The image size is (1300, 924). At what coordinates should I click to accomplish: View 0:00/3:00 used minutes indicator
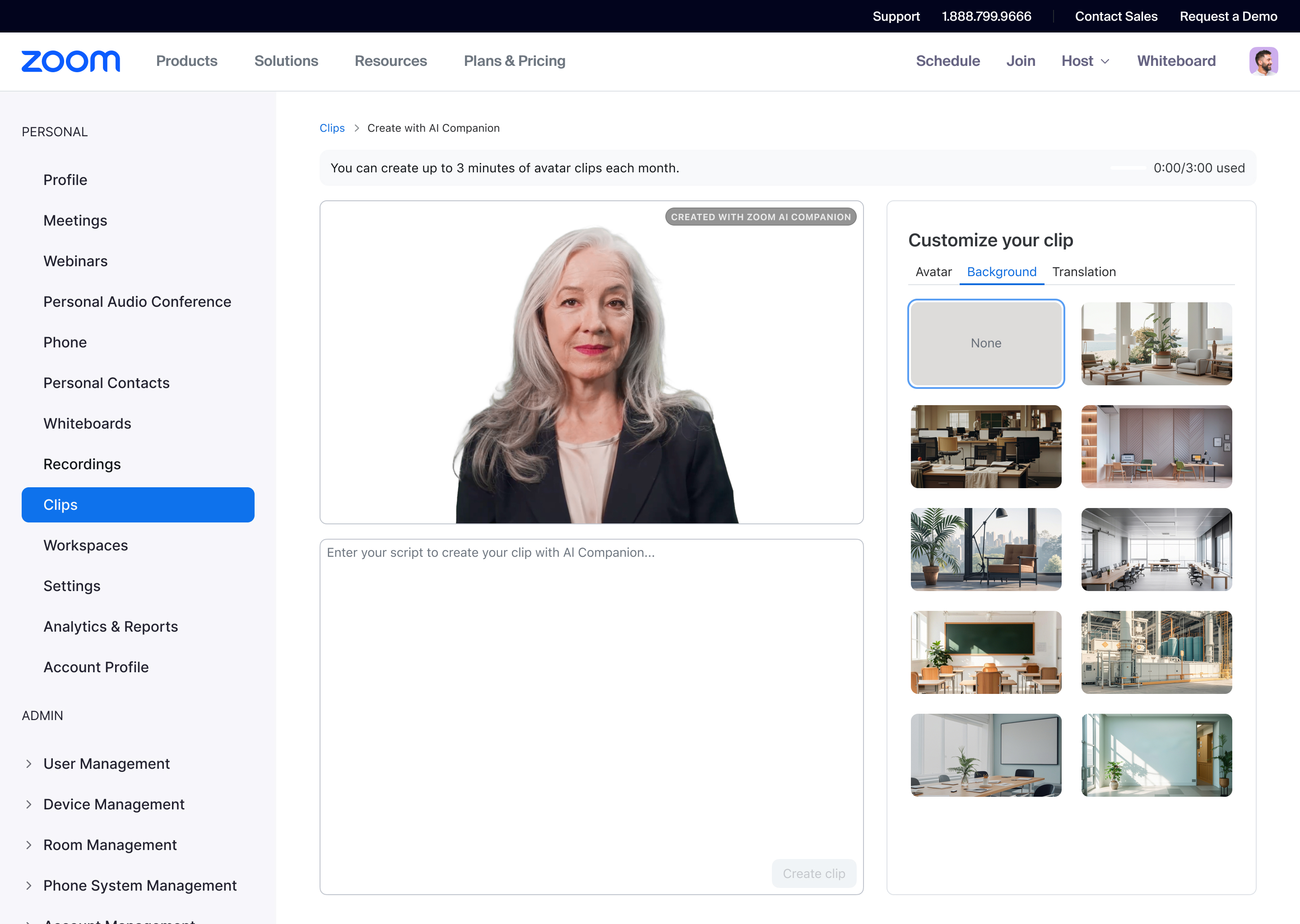click(1199, 167)
